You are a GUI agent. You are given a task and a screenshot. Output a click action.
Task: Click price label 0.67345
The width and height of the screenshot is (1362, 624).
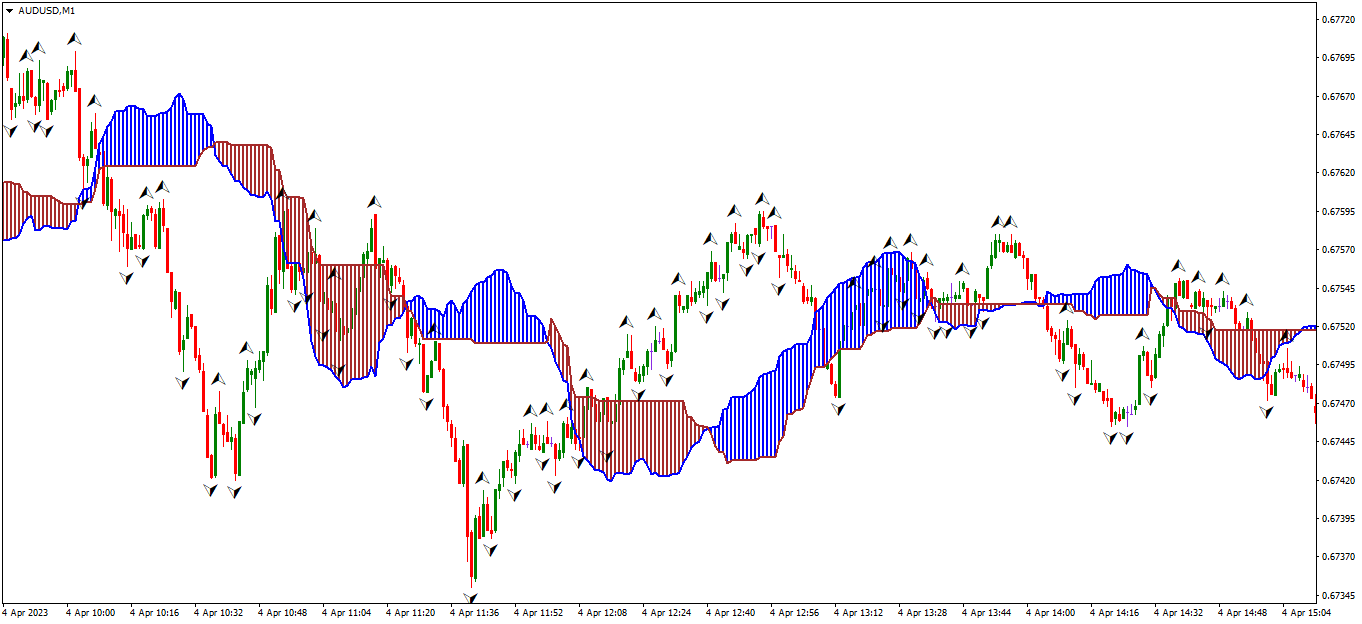click(x=1337, y=596)
